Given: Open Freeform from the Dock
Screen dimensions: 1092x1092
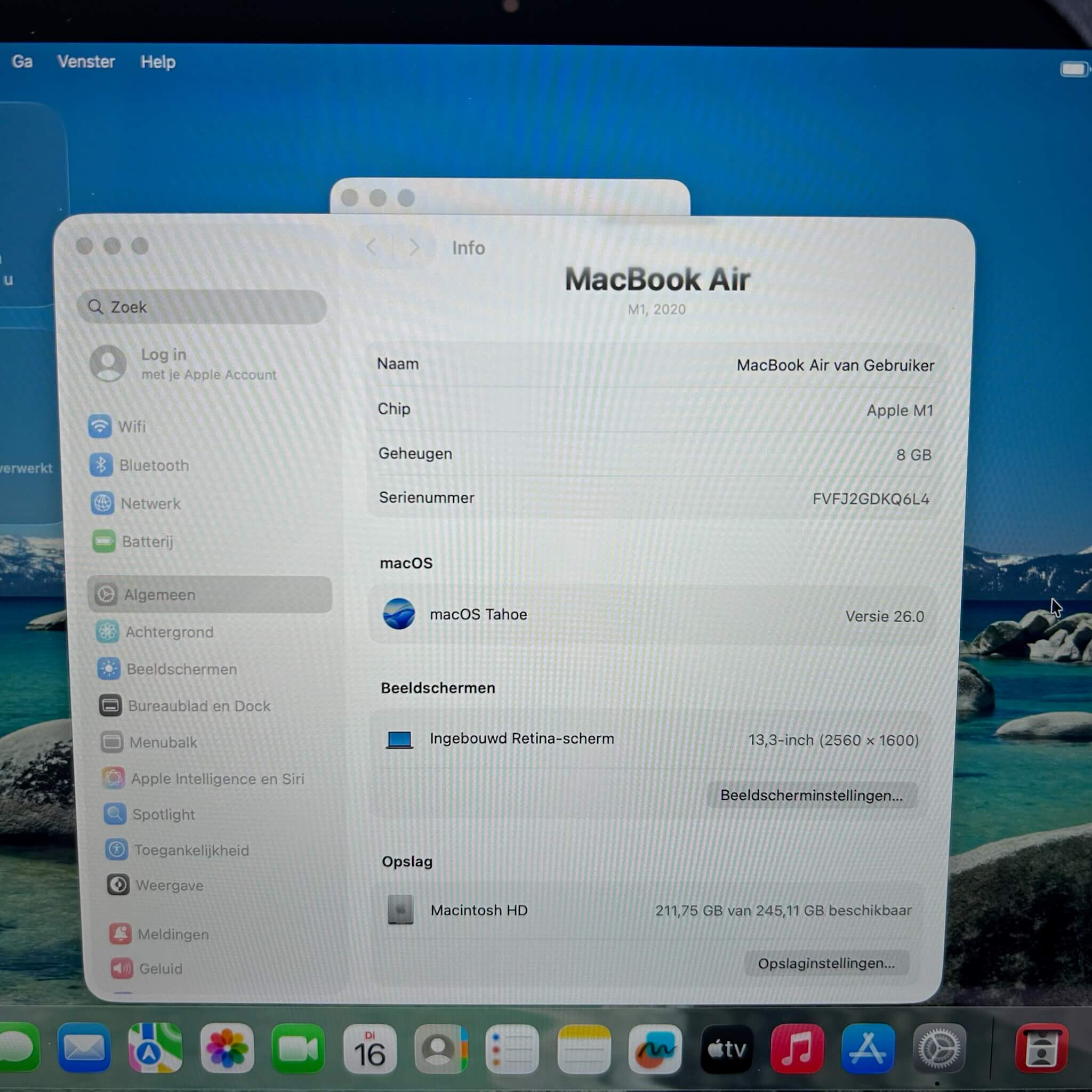Looking at the screenshot, I should click(x=655, y=1049).
